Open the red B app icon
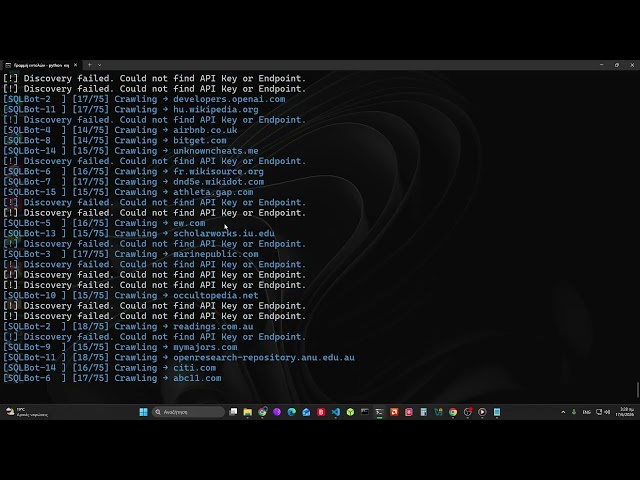This screenshot has height=480, width=640. [321, 412]
